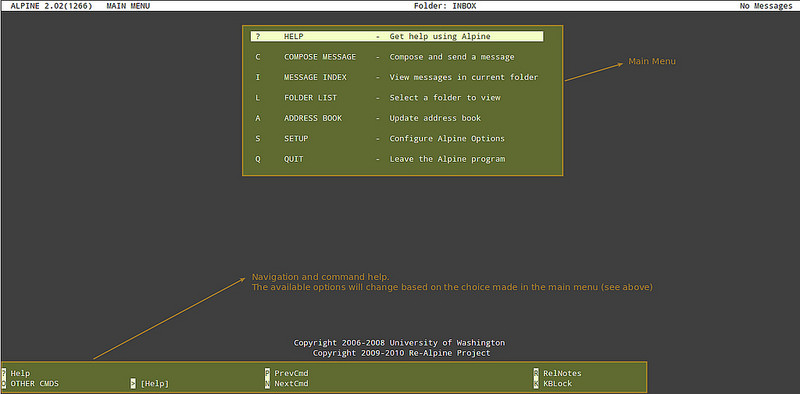Click the 'No Messages' indicator
800x394 pixels.
[x=766, y=6]
